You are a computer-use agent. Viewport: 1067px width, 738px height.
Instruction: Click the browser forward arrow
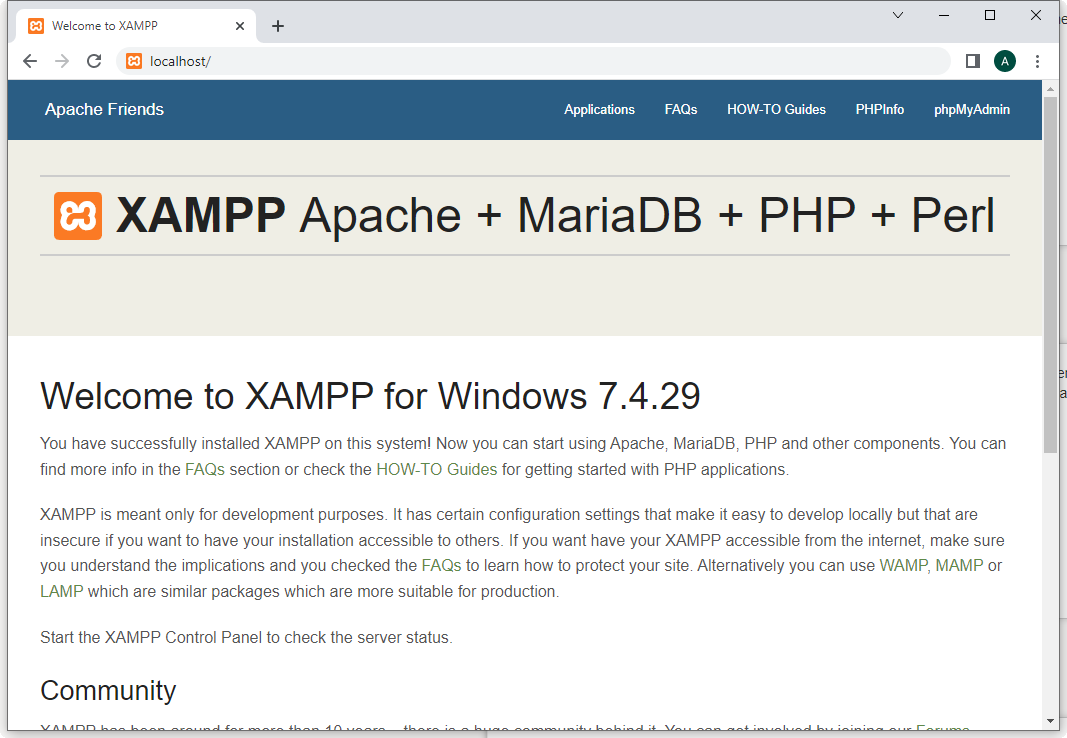(x=62, y=61)
